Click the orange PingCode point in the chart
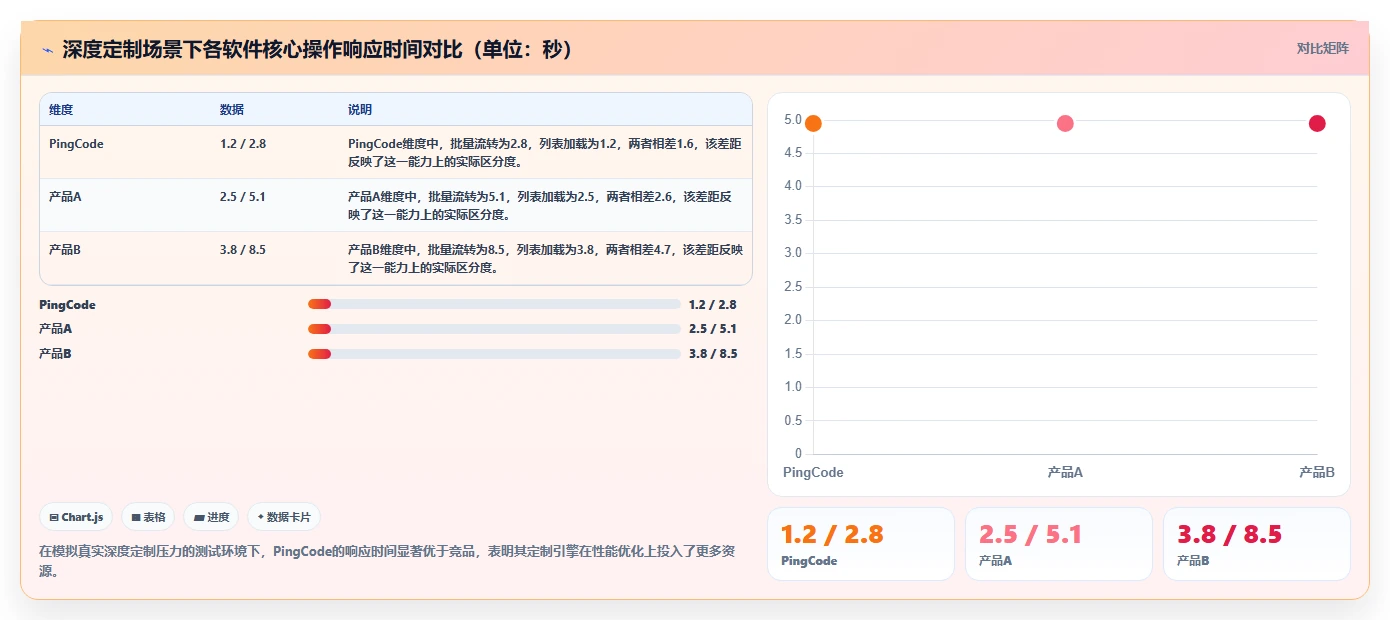 (x=813, y=124)
